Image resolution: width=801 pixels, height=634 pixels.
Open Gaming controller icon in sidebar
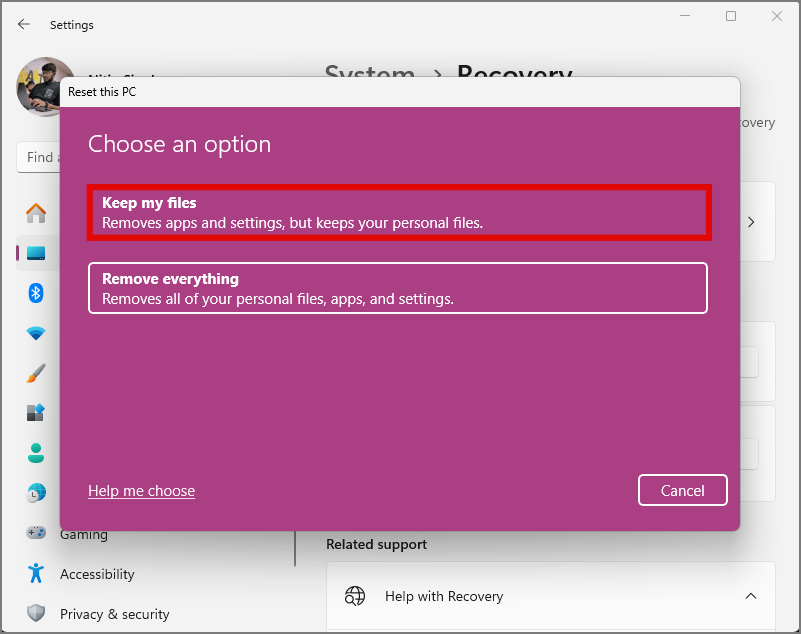tap(36, 533)
